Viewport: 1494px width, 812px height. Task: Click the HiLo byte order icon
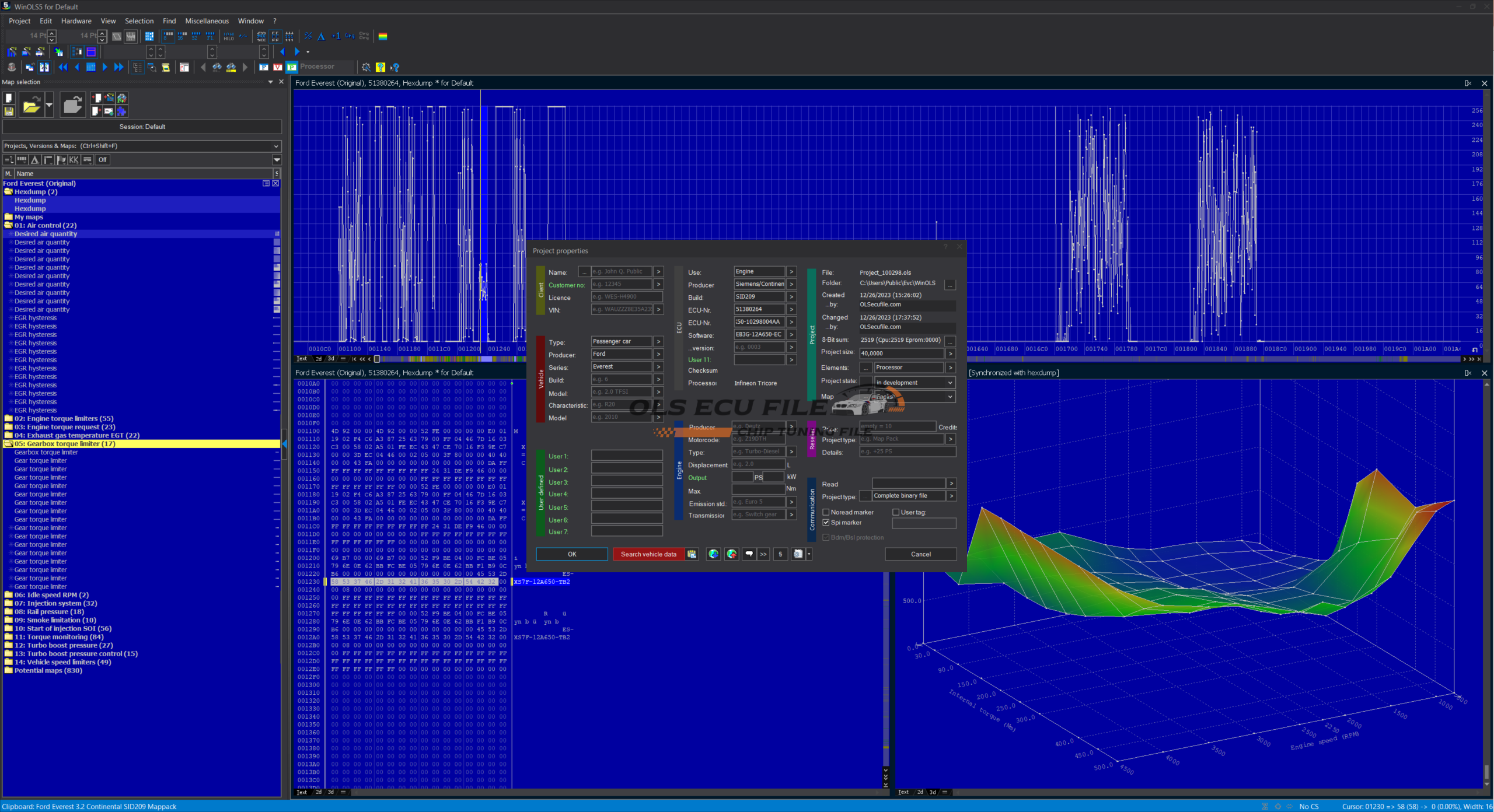tap(229, 36)
